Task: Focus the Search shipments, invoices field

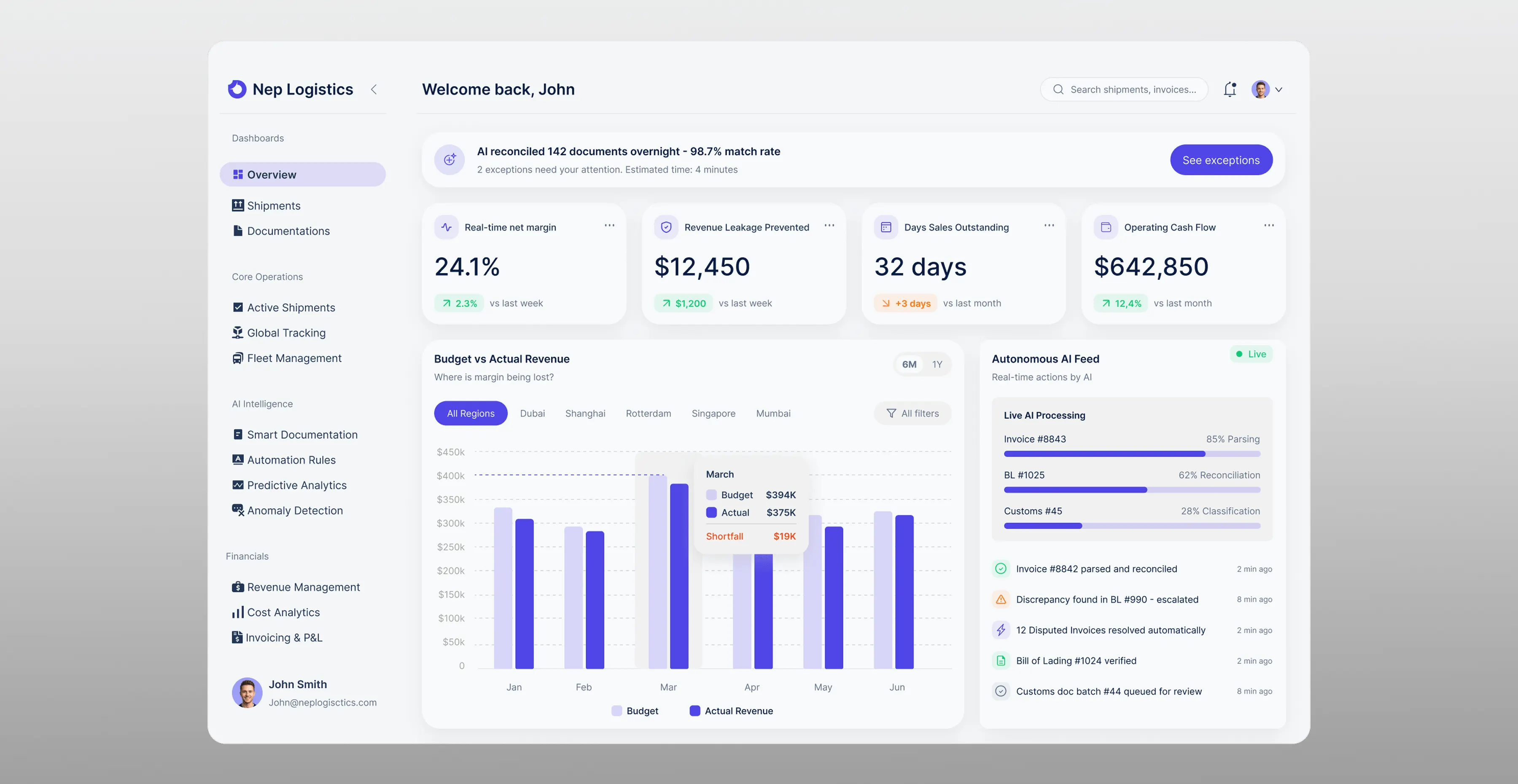Action: pyautogui.click(x=1124, y=89)
